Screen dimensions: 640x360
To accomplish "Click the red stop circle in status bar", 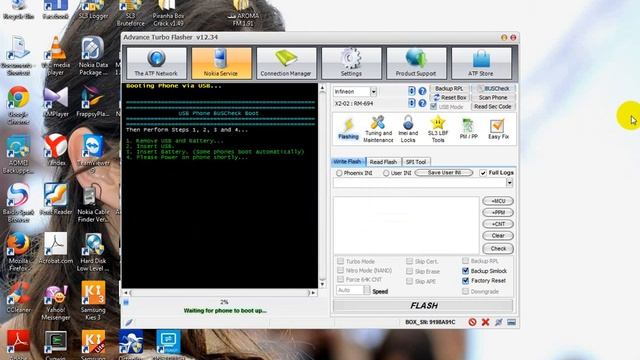I will 472,322.
